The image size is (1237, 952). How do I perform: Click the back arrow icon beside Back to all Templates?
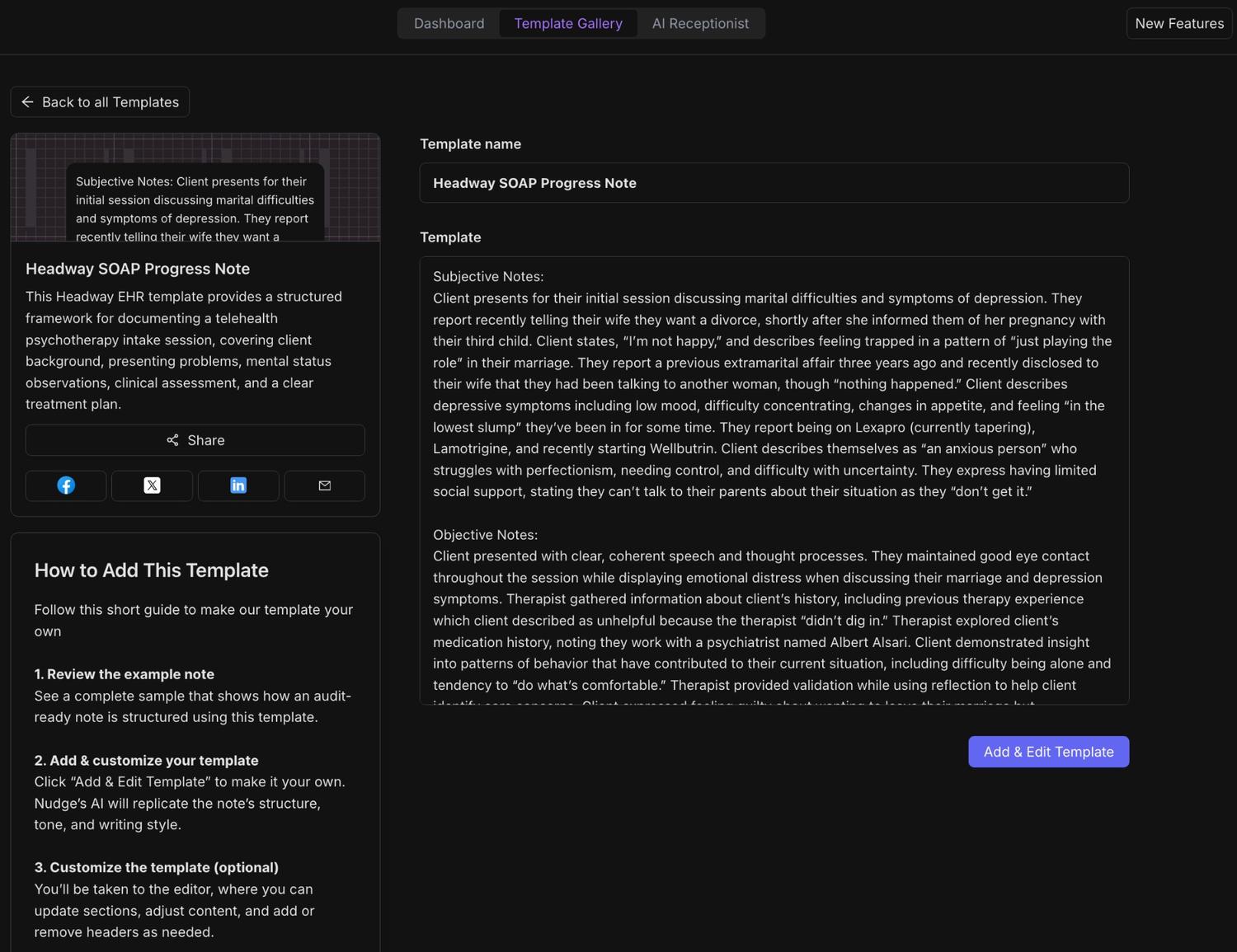[27, 101]
